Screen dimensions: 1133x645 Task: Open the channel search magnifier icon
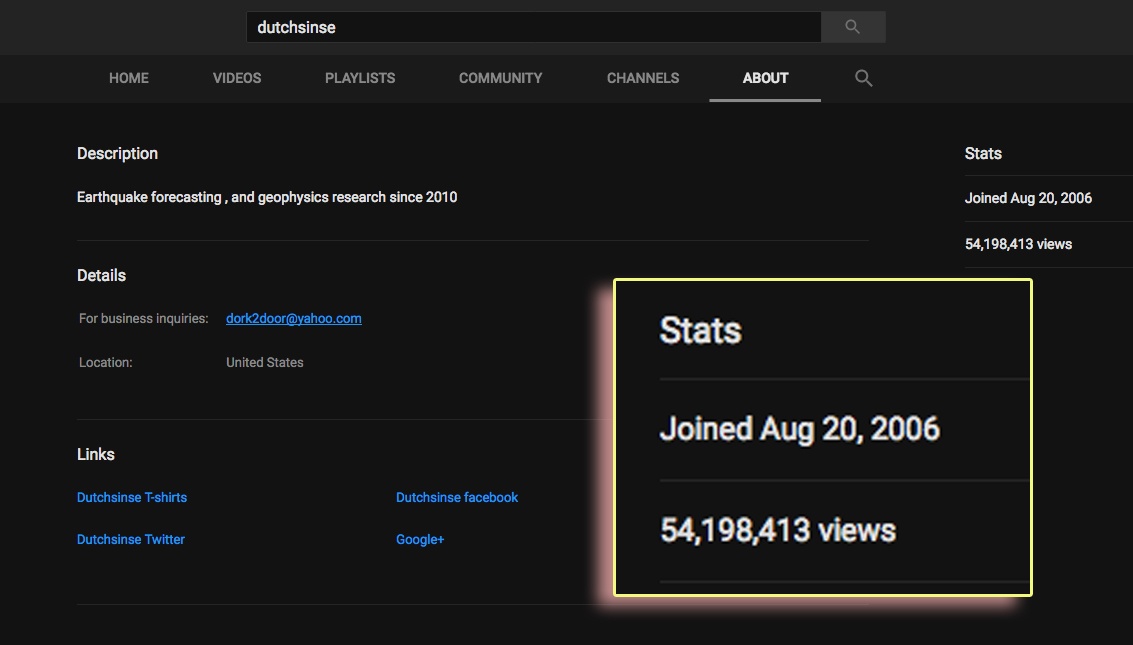coord(863,78)
